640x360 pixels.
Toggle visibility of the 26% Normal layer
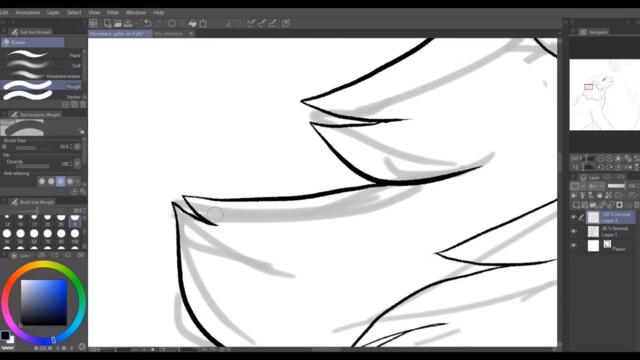click(574, 231)
